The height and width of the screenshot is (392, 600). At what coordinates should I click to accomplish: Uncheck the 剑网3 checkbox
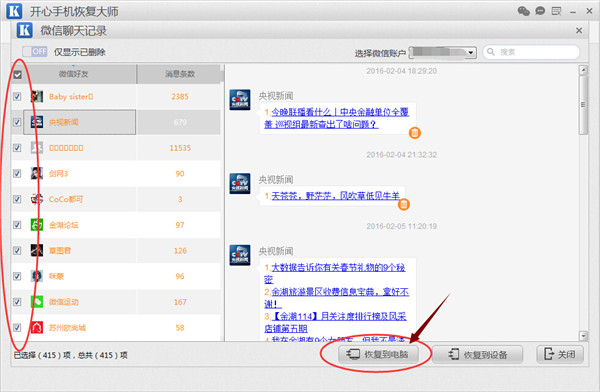17,173
